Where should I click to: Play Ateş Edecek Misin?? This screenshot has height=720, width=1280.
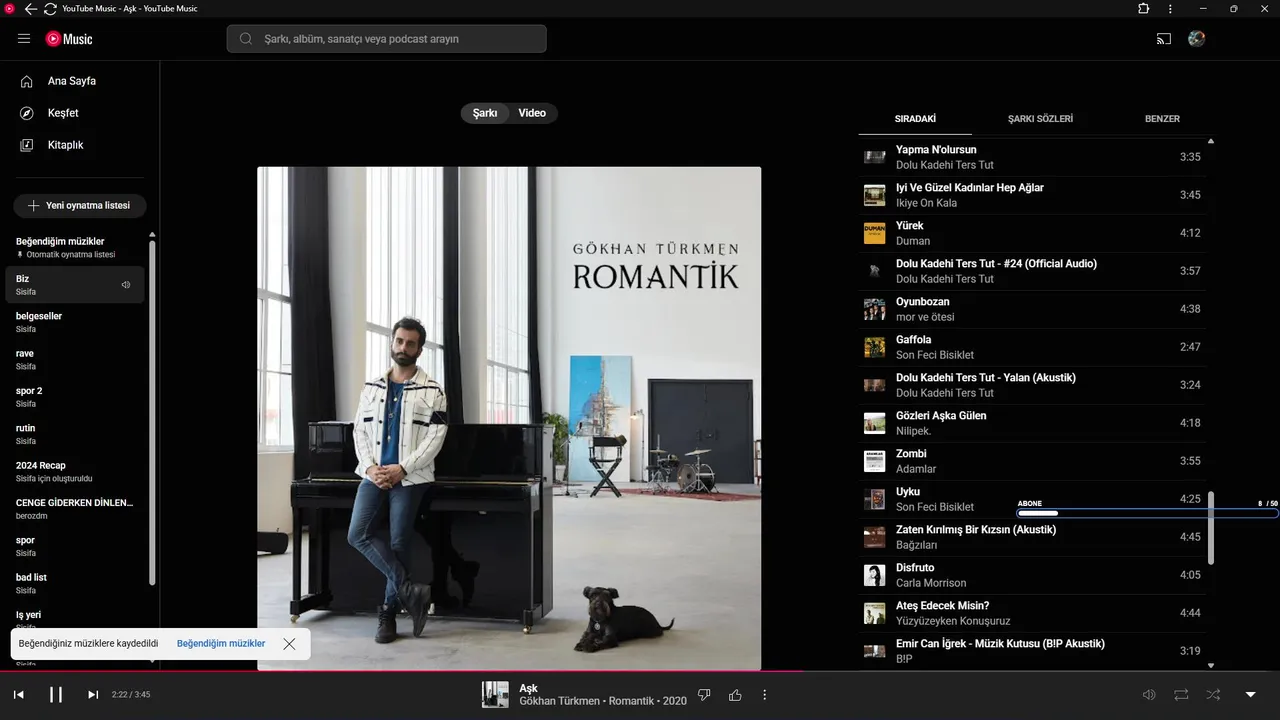pyautogui.click(x=1032, y=613)
